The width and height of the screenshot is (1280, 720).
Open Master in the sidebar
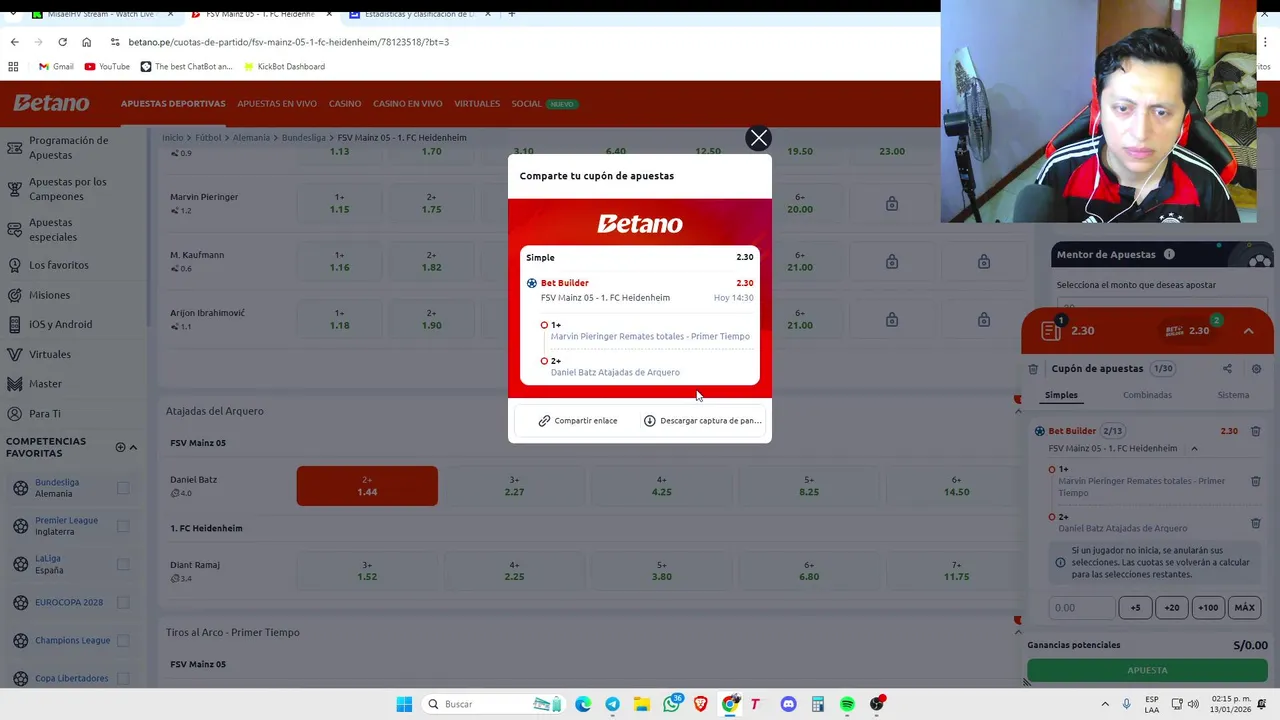(45, 384)
